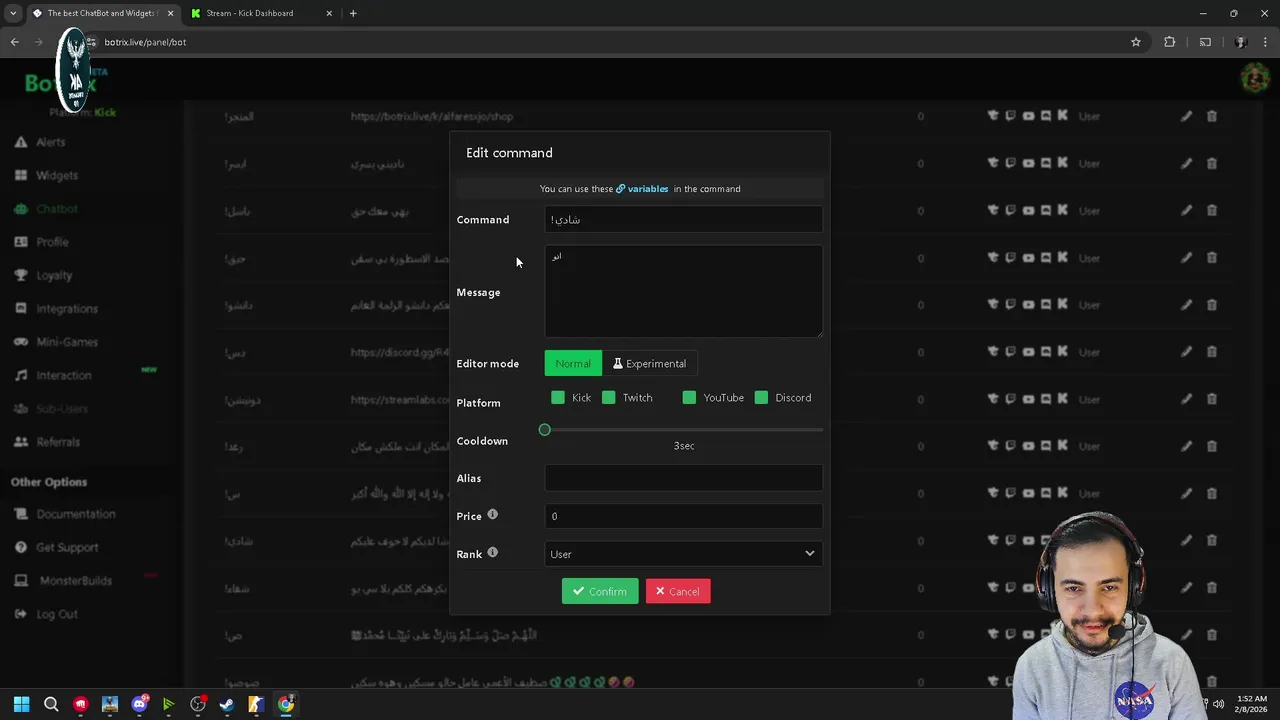Open Windows taskbar Search

pos(51,704)
